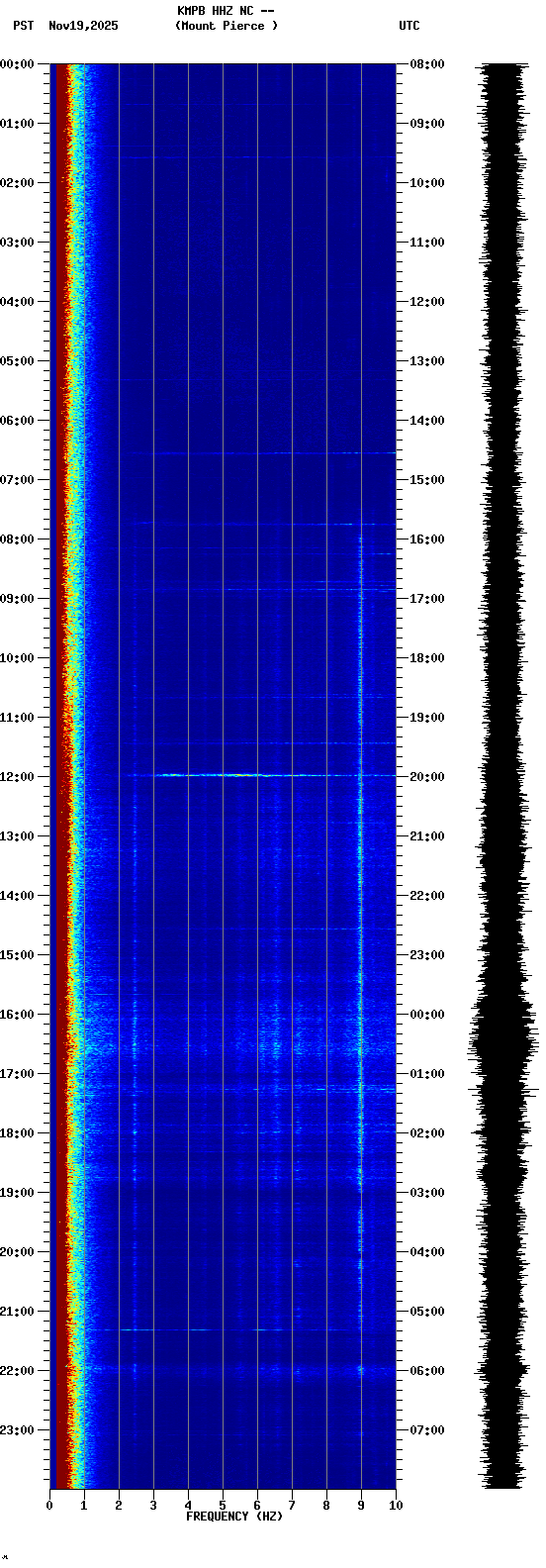Click the 06:00 PST time label

(x=17, y=421)
